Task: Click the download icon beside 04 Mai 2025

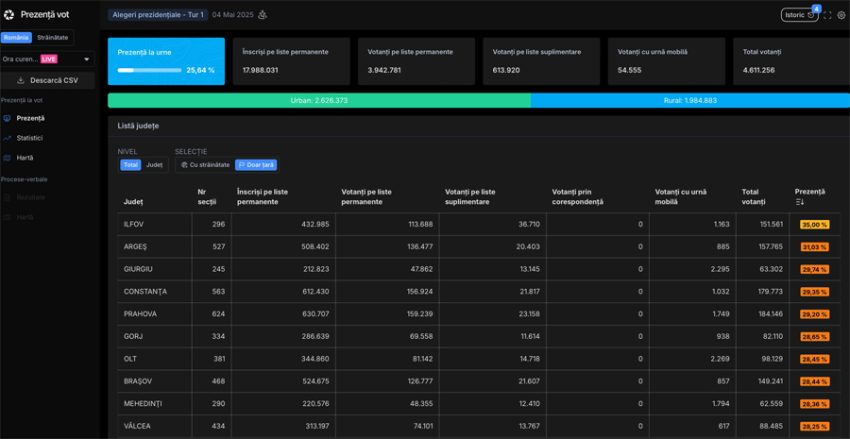Action: 263,15
